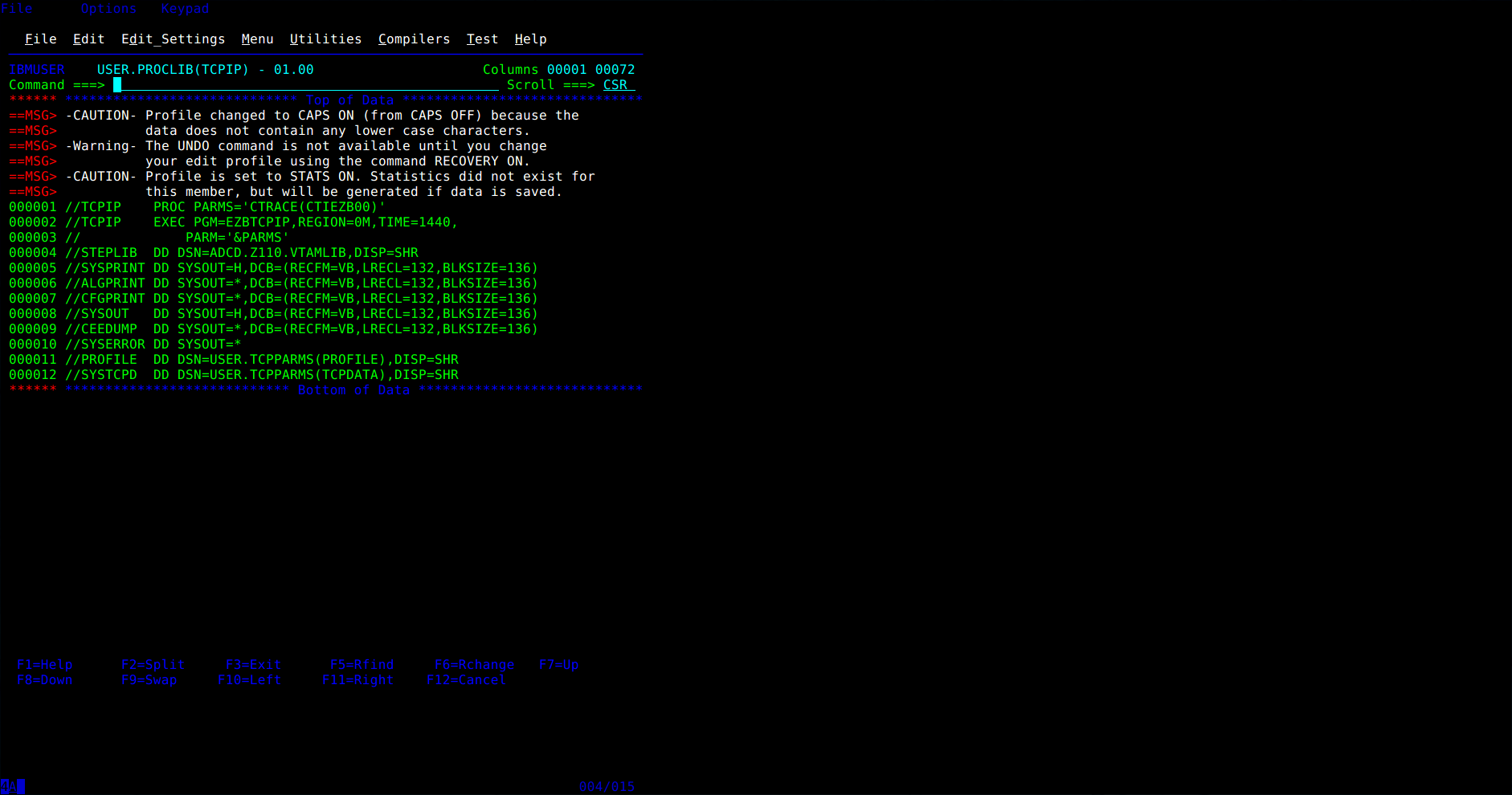
Task: Click the RECOVERY ON message line
Action: coord(269,161)
